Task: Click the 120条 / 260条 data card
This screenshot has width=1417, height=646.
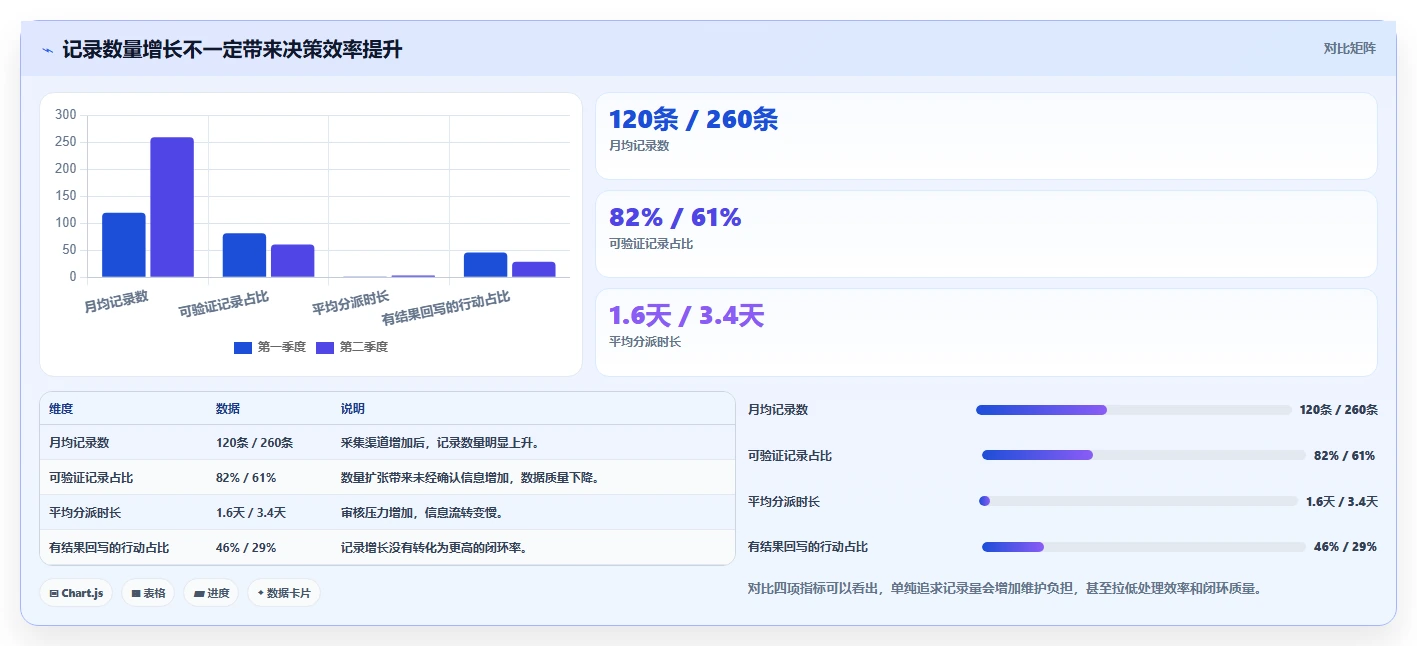Action: click(x=986, y=136)
